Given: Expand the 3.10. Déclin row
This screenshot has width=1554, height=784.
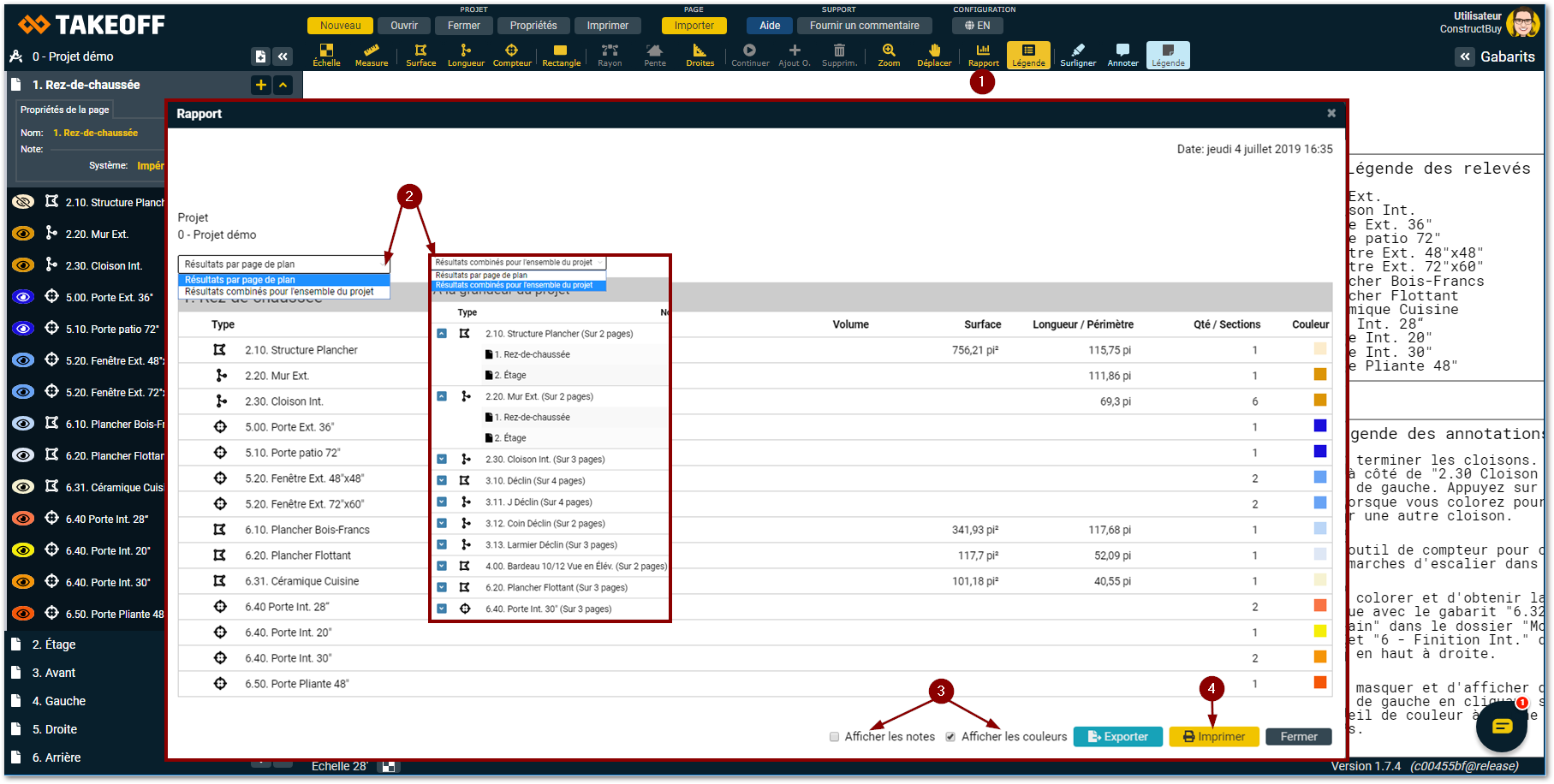Looking at the screenshot, I should coord(442,481).
